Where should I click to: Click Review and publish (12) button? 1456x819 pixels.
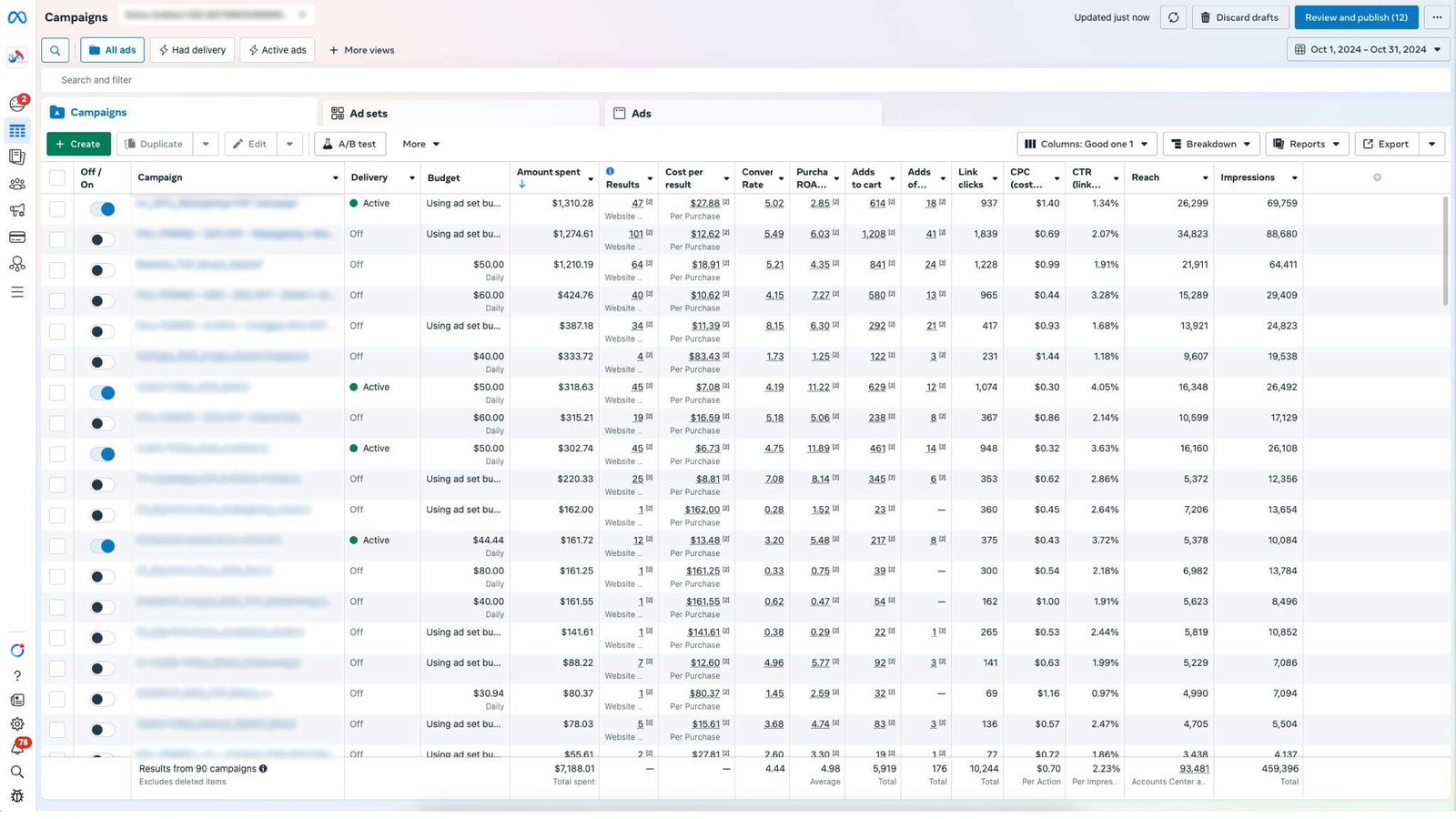click(x=1356, y=17)
